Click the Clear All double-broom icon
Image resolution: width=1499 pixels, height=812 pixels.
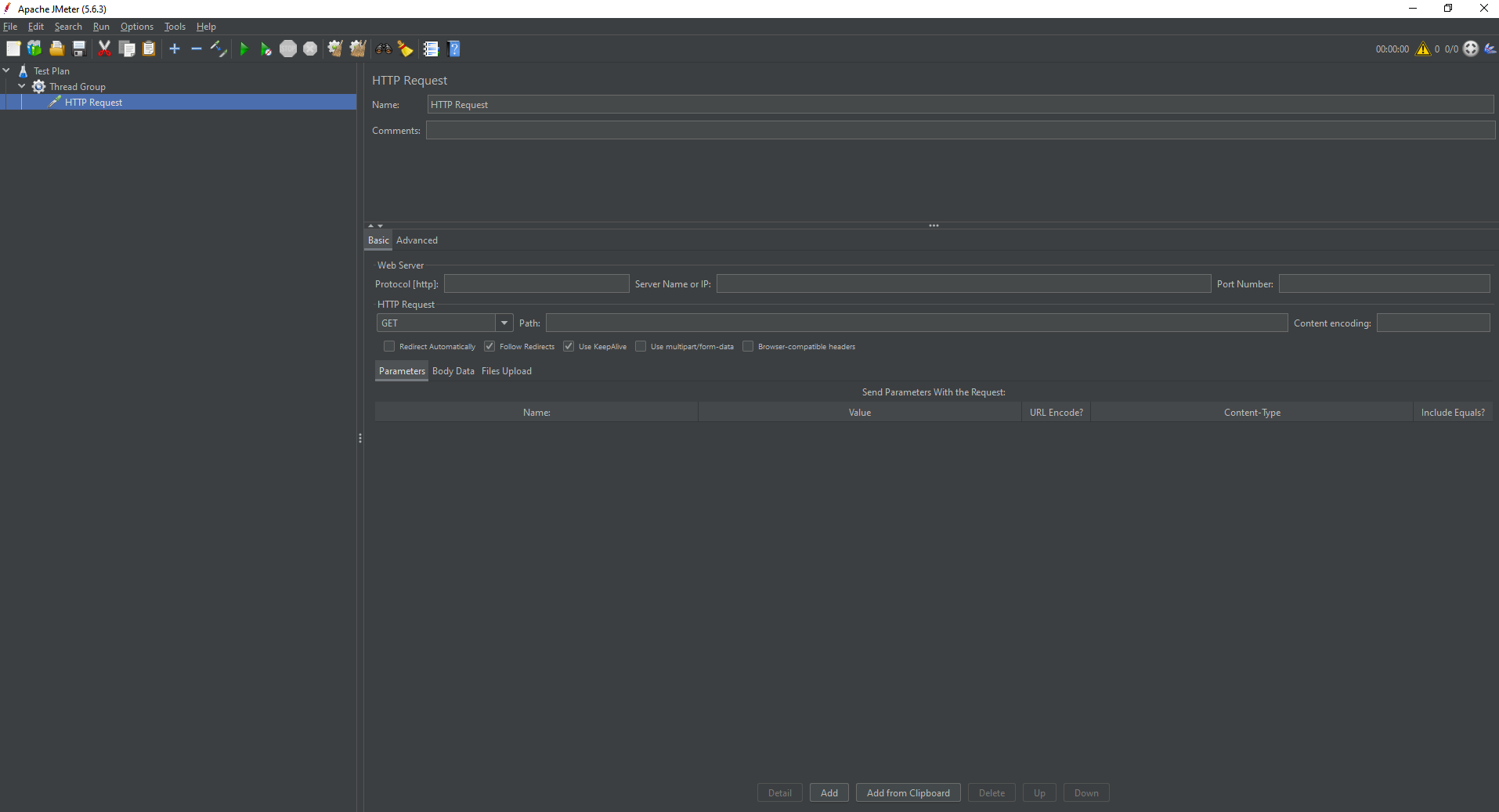pos(357,49)
